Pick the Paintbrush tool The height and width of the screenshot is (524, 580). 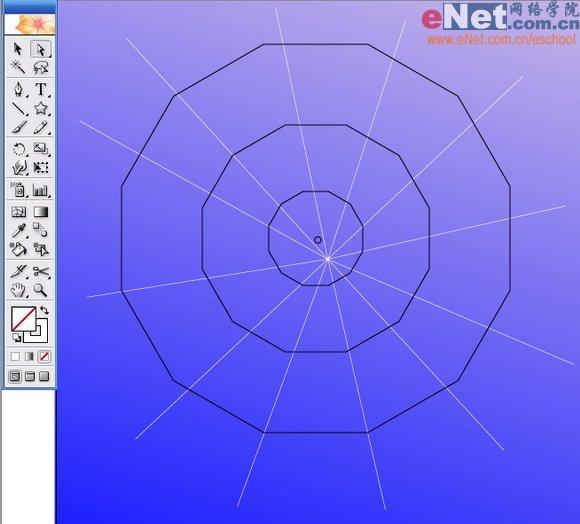pos(18,127)
